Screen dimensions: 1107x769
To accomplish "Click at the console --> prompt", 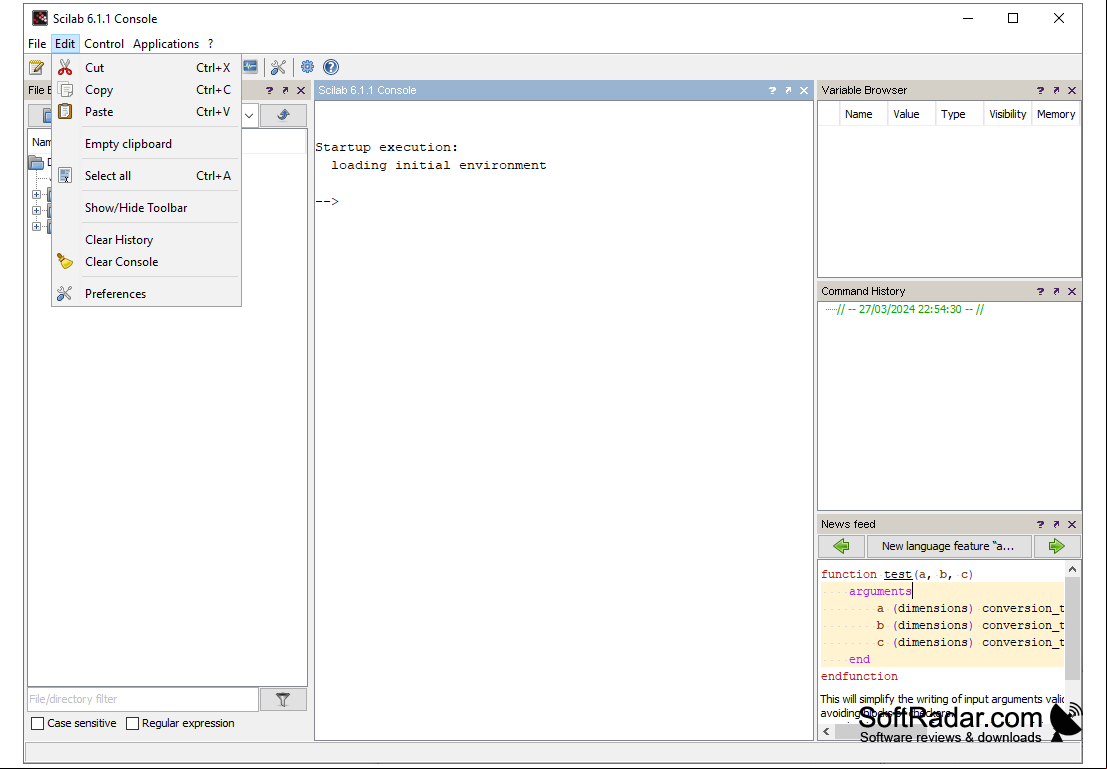I will click(327, 201).
